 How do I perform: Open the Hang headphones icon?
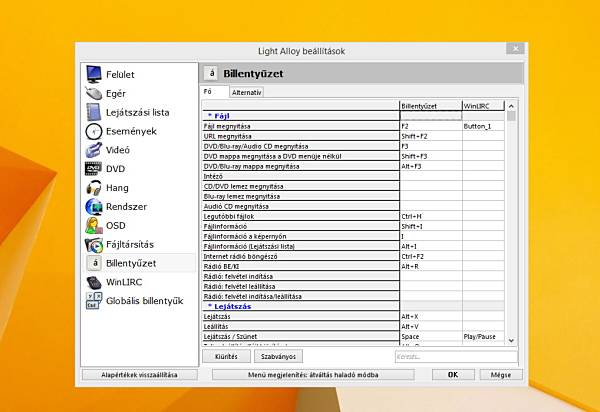(x=94, y=188)
